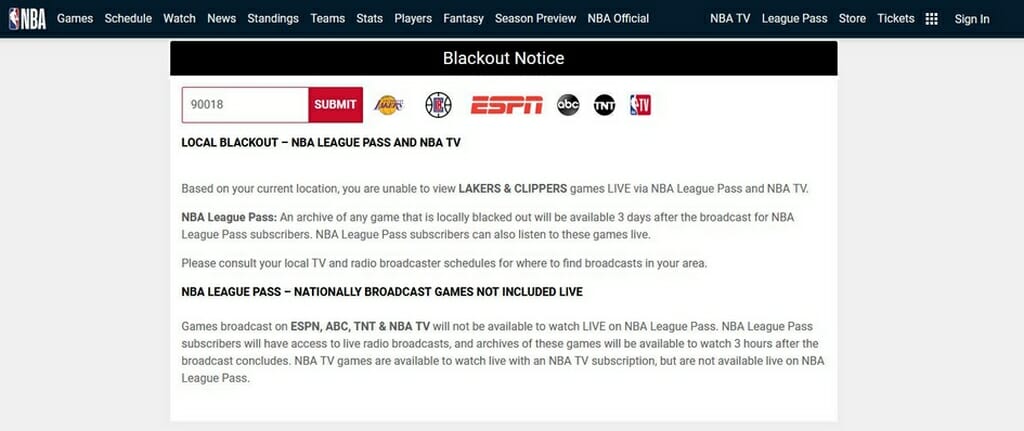1024x431 pixels.
Task: Click the 'Please consult your local TV' sentence
Action: [x=444, y=264]
